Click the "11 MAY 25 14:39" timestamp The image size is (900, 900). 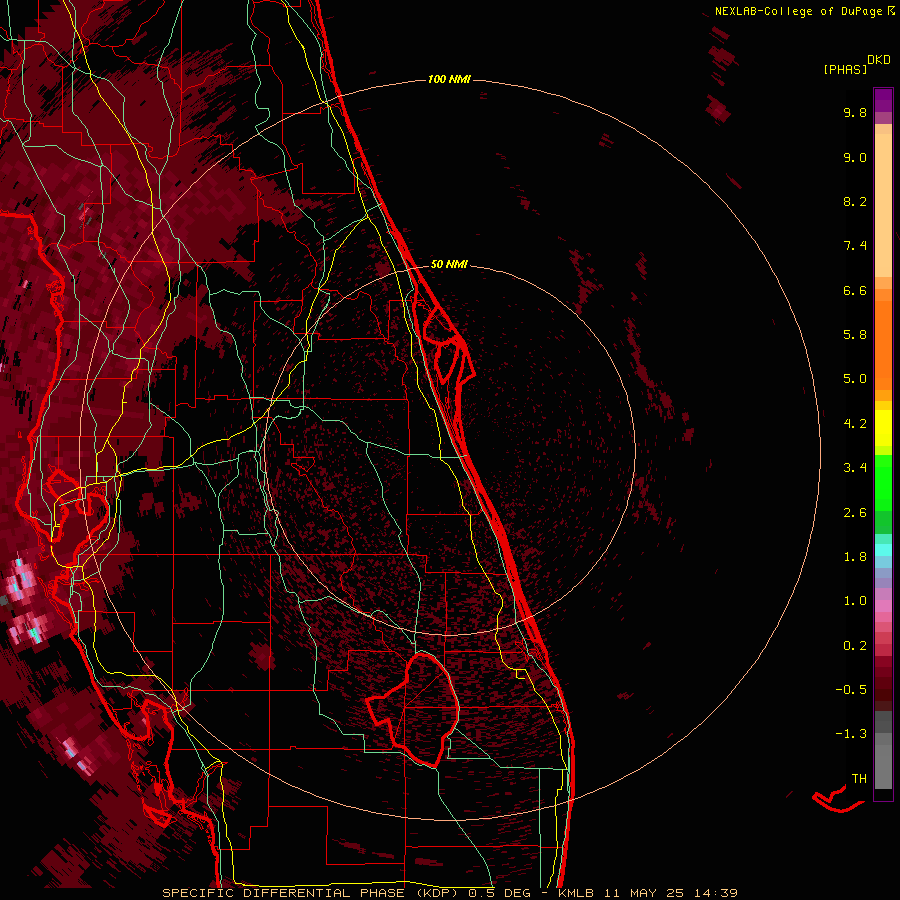click(x=669, y=893)
